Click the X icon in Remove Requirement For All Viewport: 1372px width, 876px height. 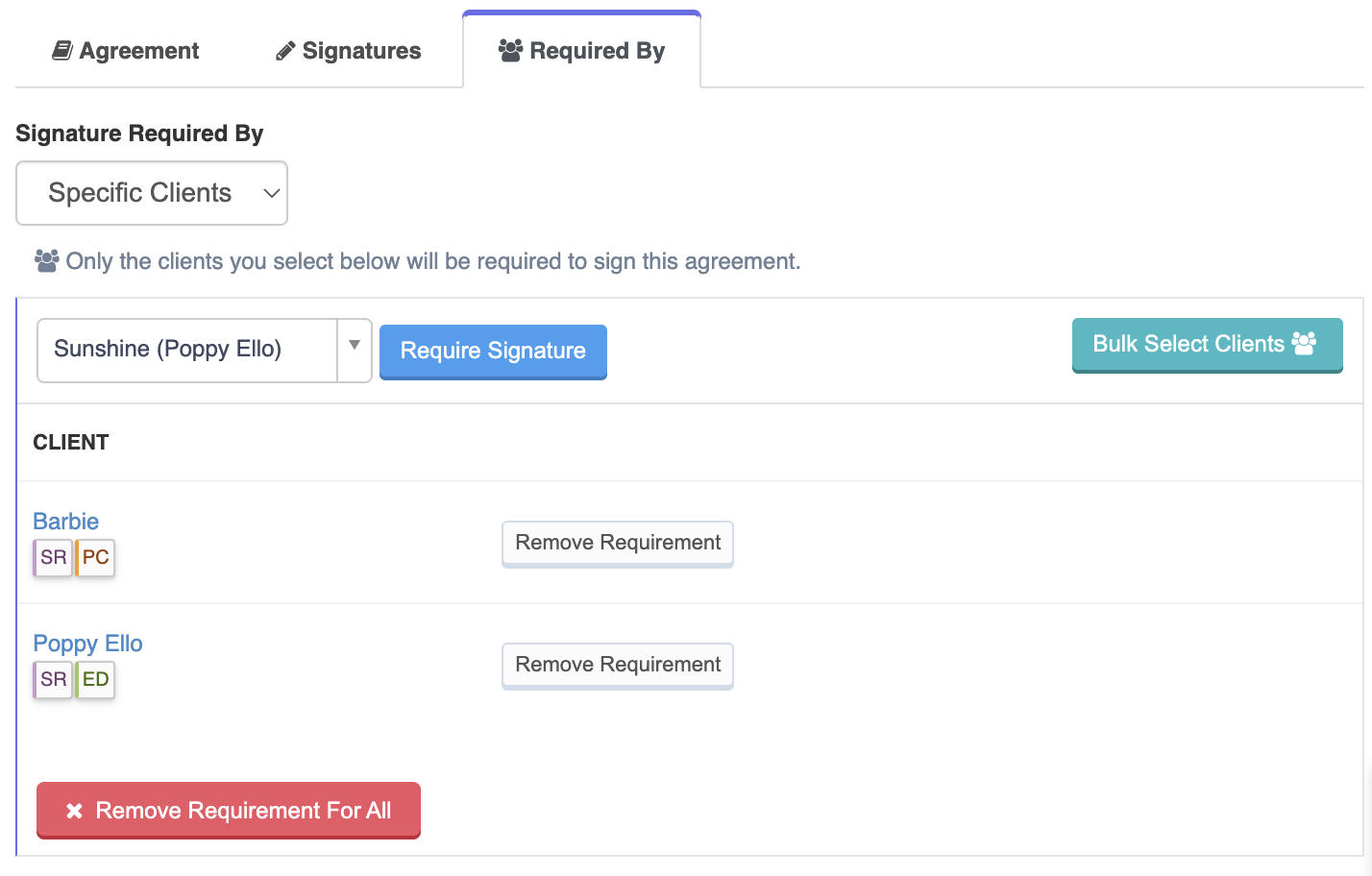(74, 811)
